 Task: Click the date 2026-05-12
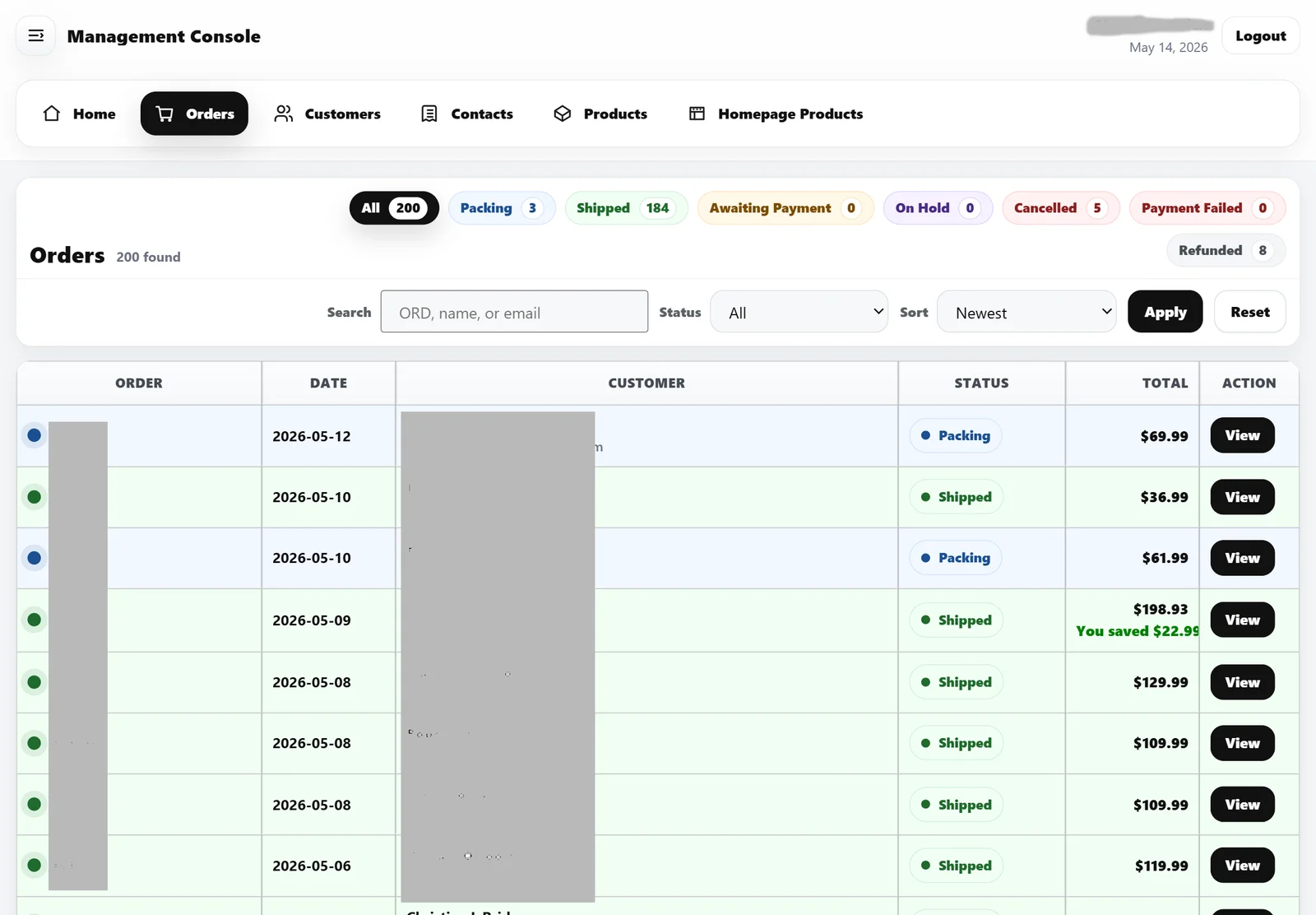point(312,436)
